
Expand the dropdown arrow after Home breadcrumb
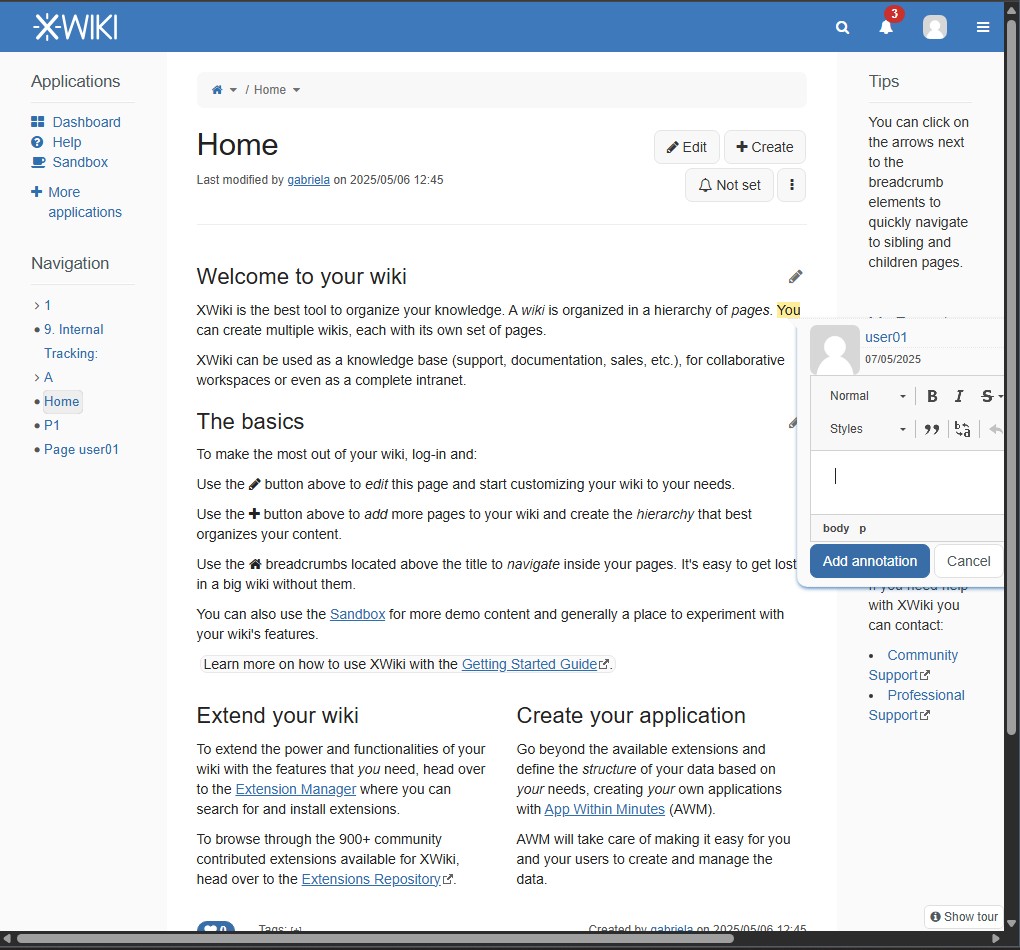click(x=297, y=90)
